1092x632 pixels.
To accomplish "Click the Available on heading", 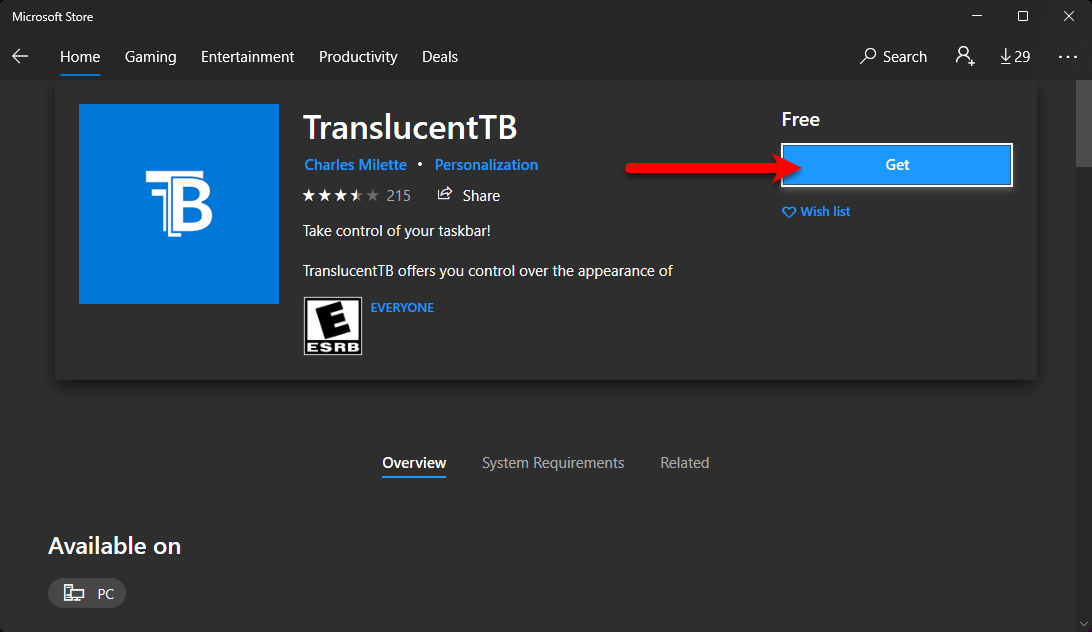I will (x=114, y=546).
